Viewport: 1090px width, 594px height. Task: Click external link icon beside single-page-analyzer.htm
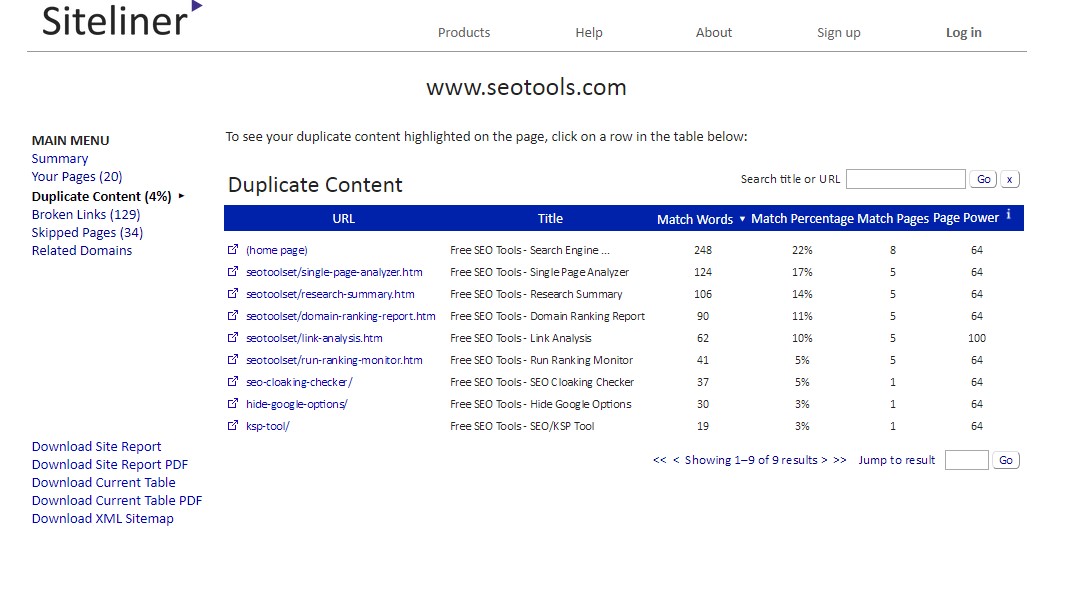pos(233,272)
